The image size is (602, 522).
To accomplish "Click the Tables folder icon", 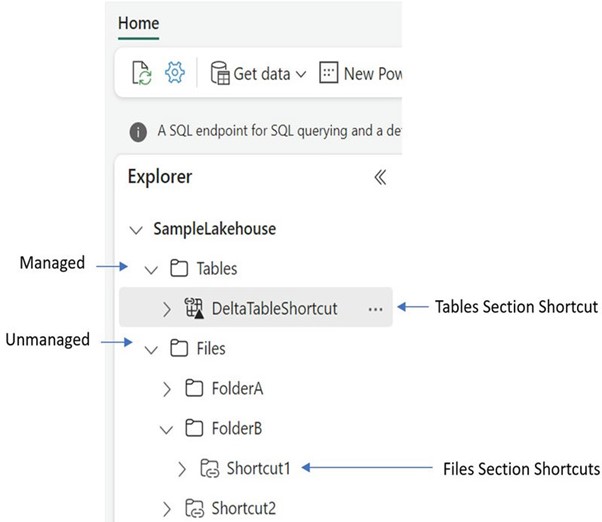I will (179, 268).
